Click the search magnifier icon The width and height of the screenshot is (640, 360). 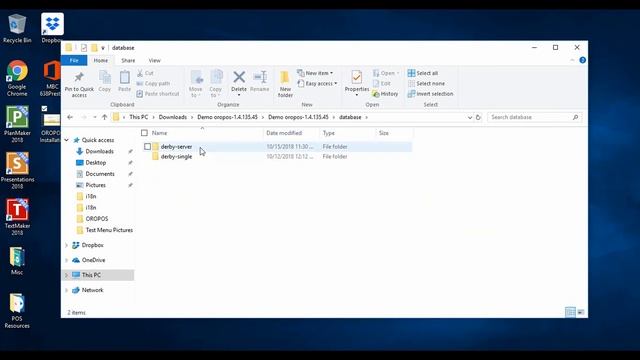tap(576, 117)
